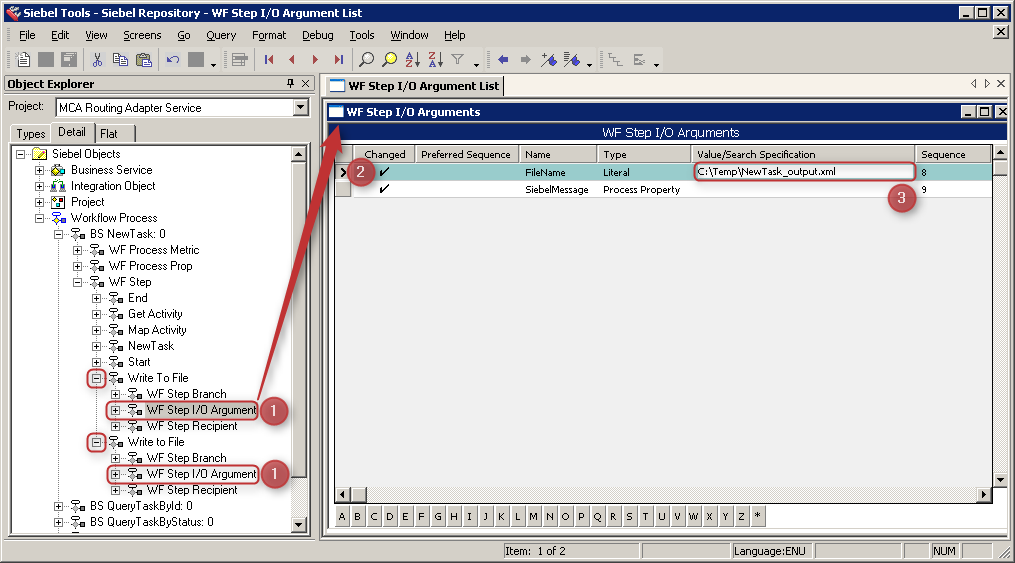Filter records by letter S button

(629, 516)
